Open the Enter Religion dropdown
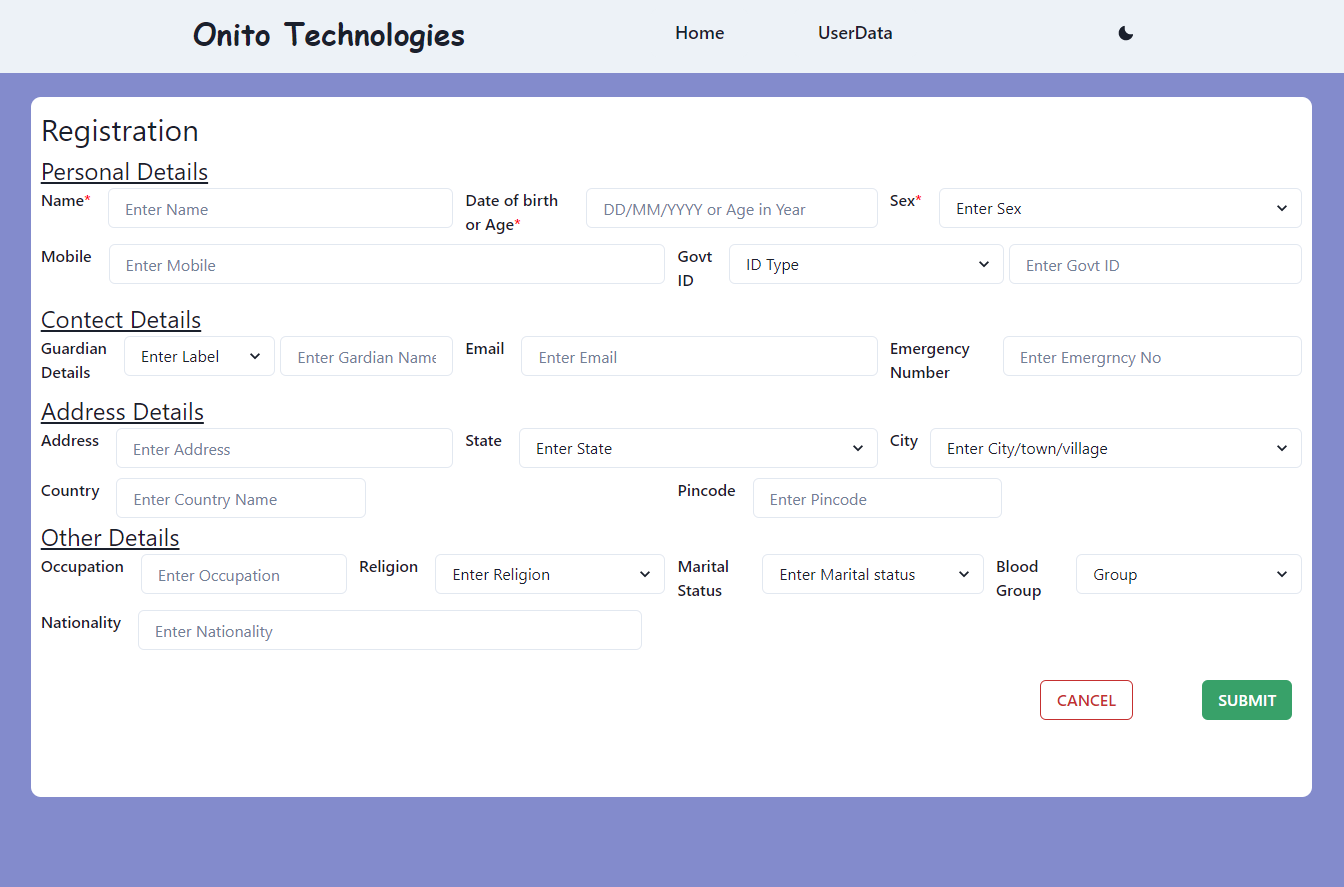The width and height of the screenshot is (1344, 887). 549,574
